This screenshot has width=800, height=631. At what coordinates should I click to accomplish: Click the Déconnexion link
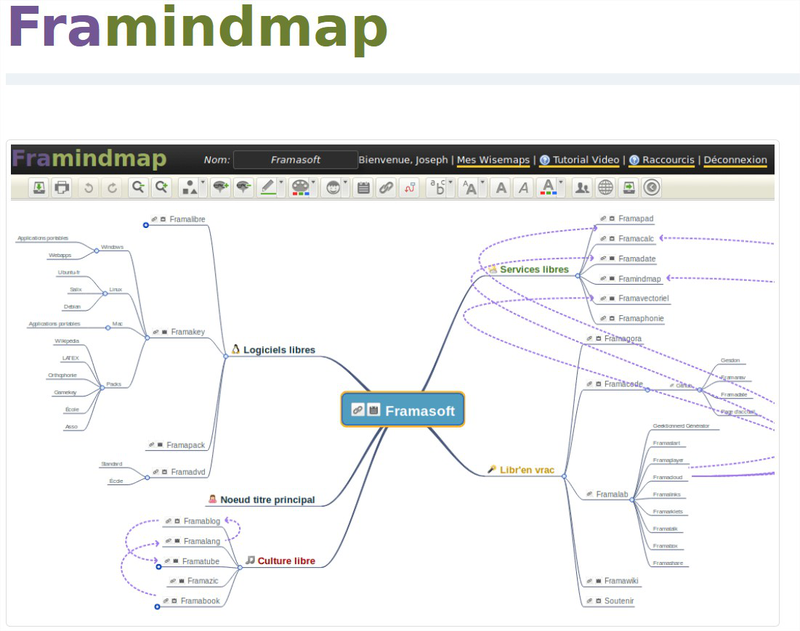click(735, 160)
